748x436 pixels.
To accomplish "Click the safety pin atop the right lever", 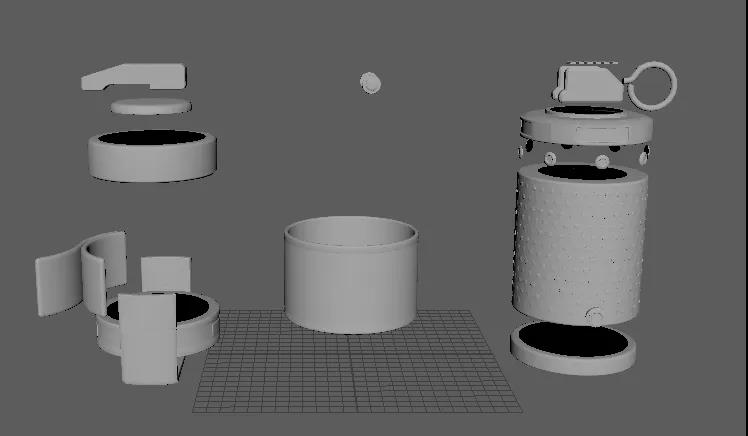I will click(x=592, y=64).
